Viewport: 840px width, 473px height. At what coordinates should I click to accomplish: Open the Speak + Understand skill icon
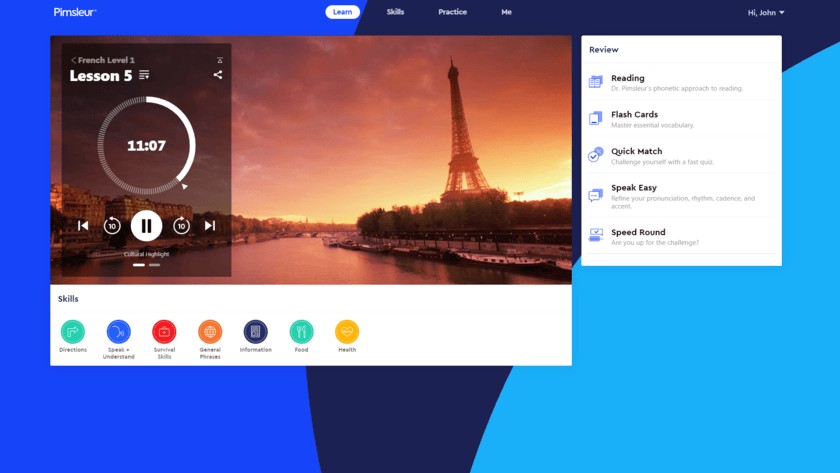pyautogui.click(x=118, y=332)
